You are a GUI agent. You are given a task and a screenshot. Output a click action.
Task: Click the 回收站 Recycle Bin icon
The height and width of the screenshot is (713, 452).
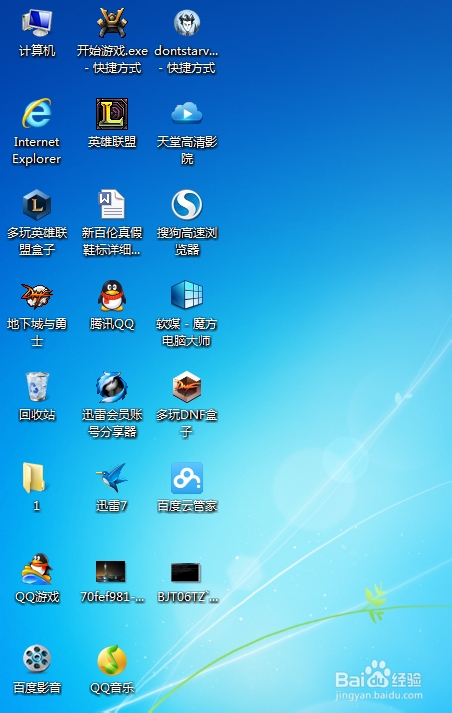coord(37,387)
